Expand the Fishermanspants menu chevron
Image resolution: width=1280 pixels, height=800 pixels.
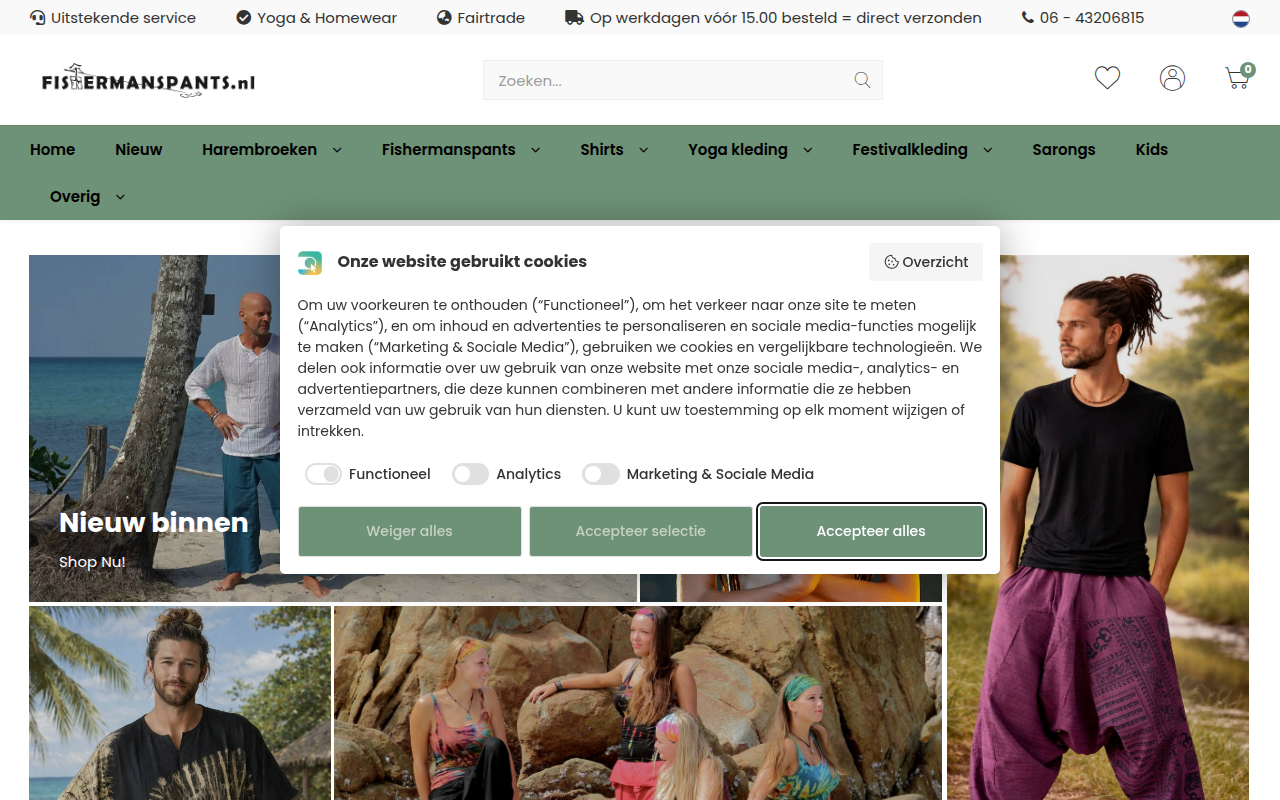(x=535, y=150)
